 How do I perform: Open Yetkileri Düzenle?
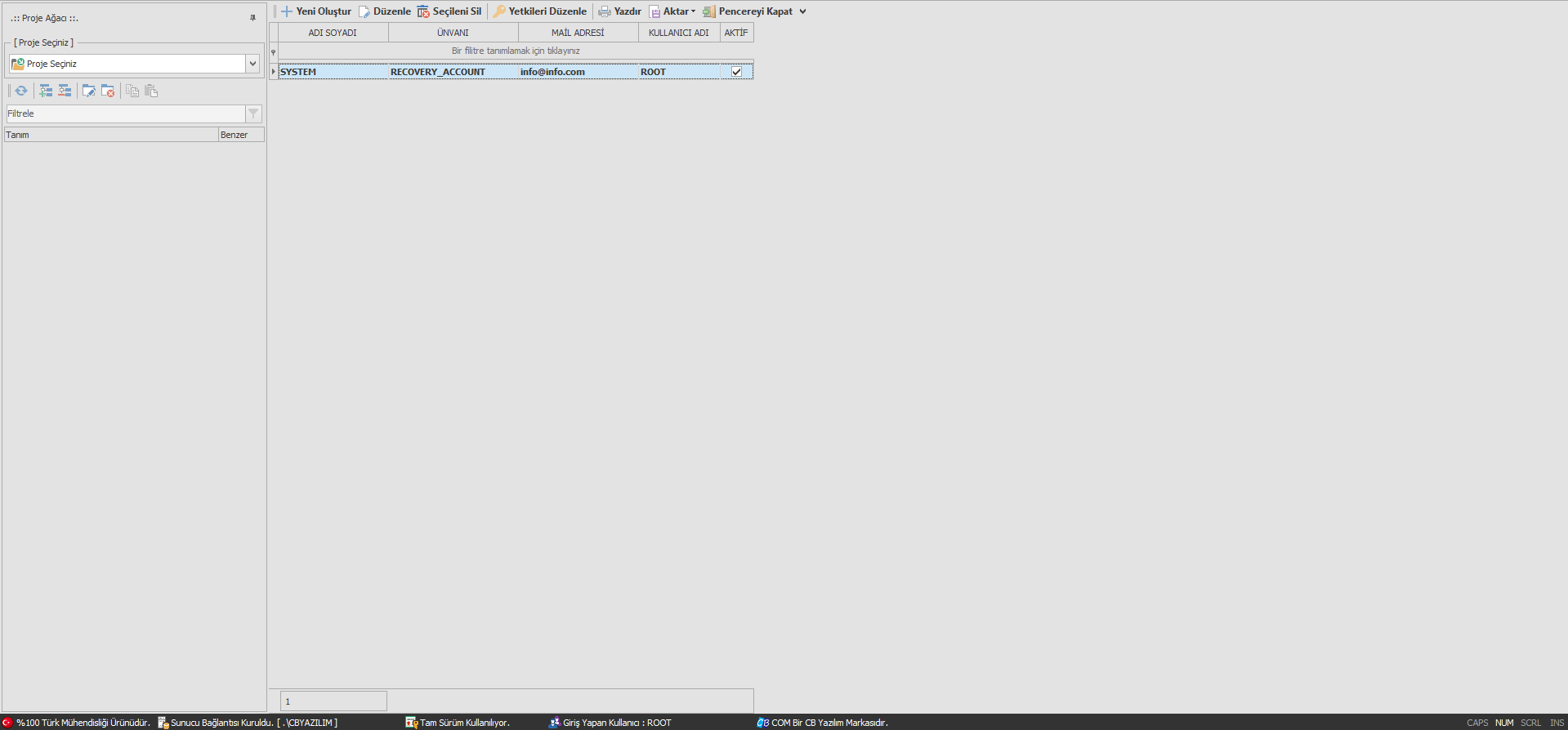pos(540,11)
